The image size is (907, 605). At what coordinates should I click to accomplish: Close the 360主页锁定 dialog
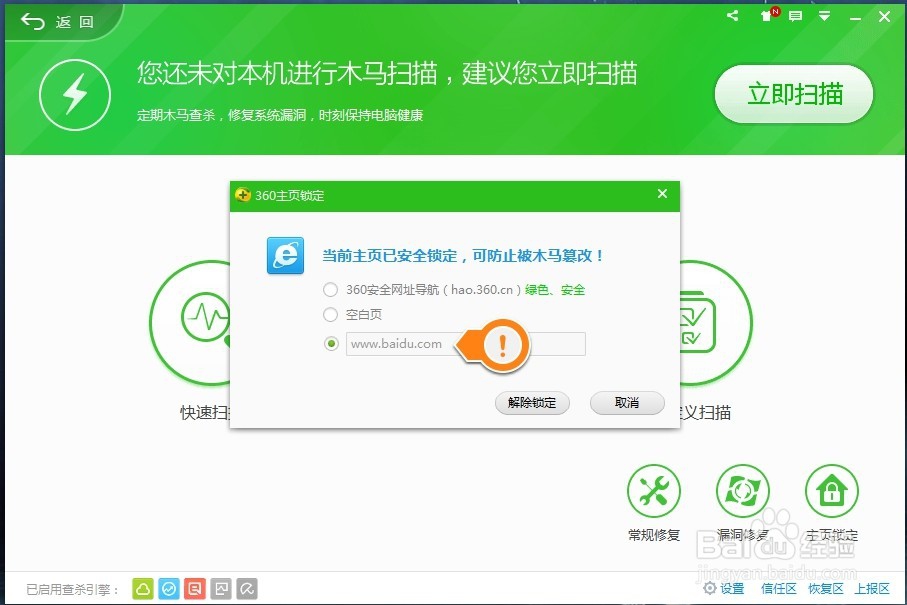coord(662,194)
